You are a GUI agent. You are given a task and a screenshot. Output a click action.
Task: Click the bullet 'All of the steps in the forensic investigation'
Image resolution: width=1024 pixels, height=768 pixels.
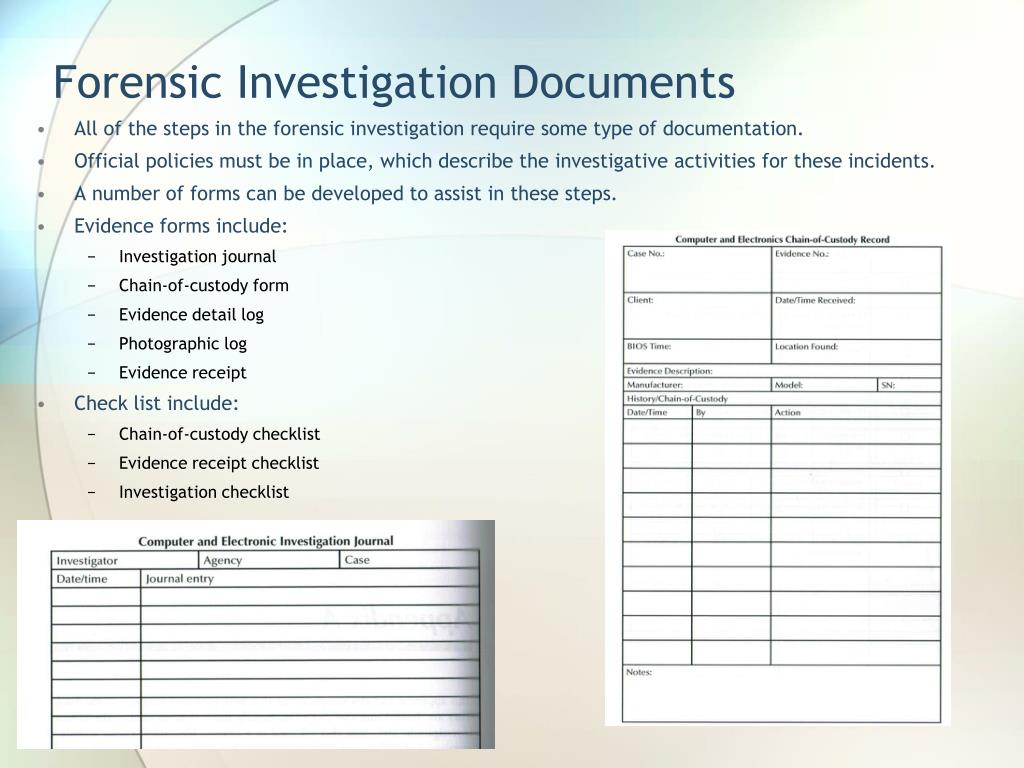tap(438, 129)
